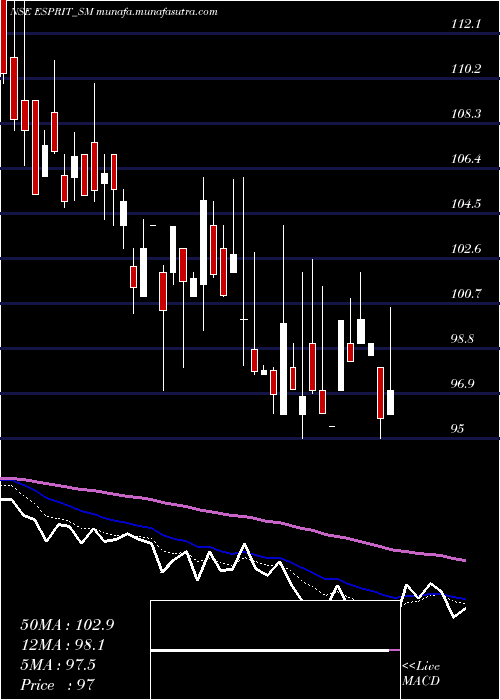Click the <<Live MACD label

(421, 674)
